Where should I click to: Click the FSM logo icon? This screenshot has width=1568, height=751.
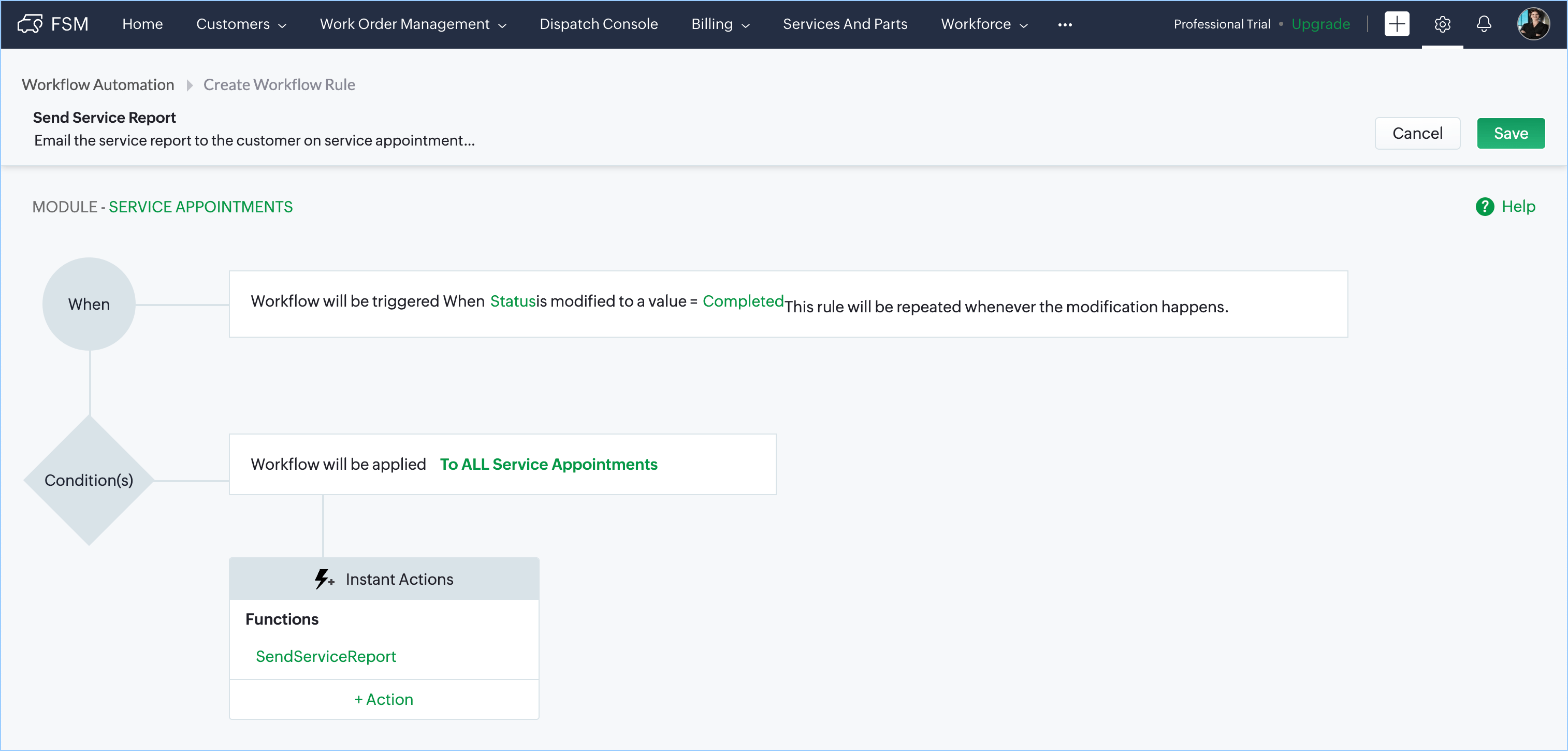click(x=30, y=24)
